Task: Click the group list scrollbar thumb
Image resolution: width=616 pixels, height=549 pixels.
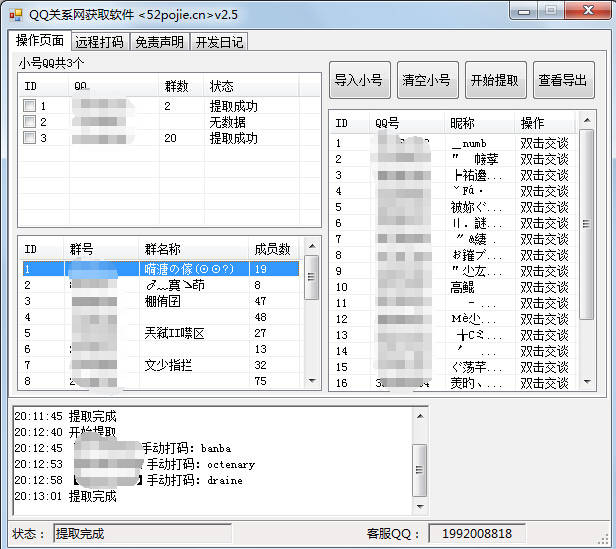Action: [x=311, y=277]
